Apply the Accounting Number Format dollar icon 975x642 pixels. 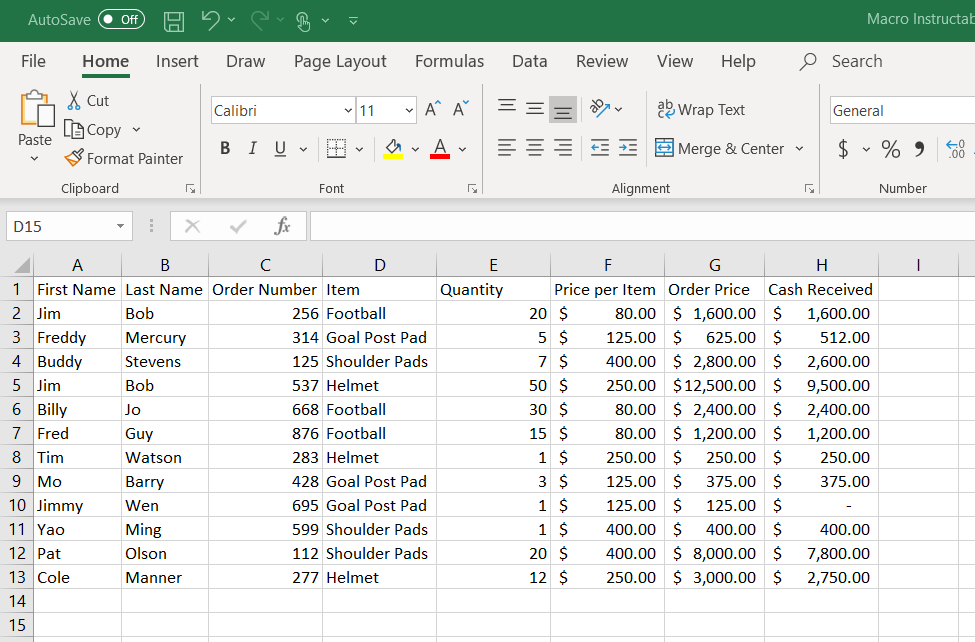844,148
